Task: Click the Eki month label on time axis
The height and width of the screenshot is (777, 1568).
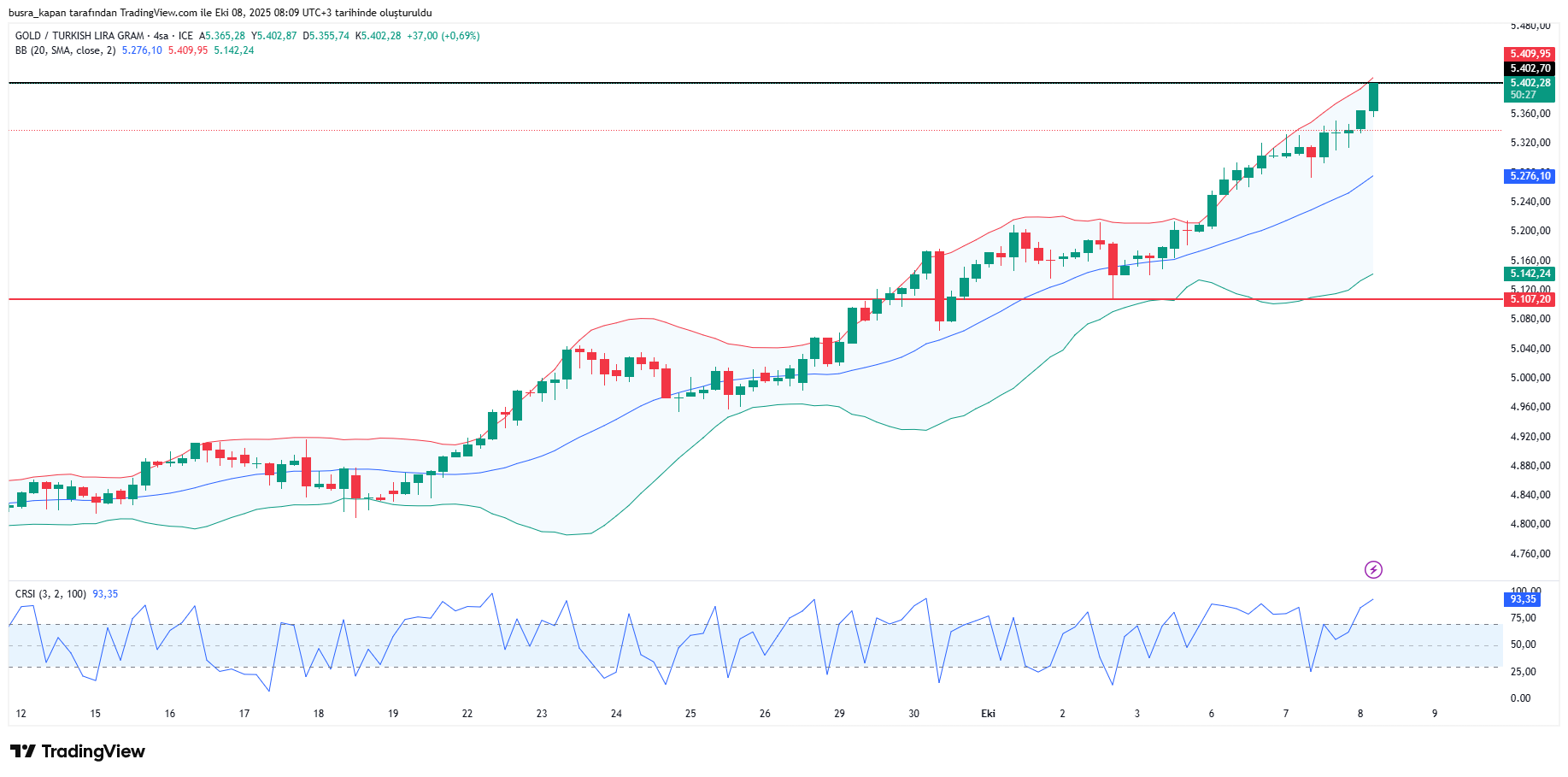Action: tap(988, 714)
